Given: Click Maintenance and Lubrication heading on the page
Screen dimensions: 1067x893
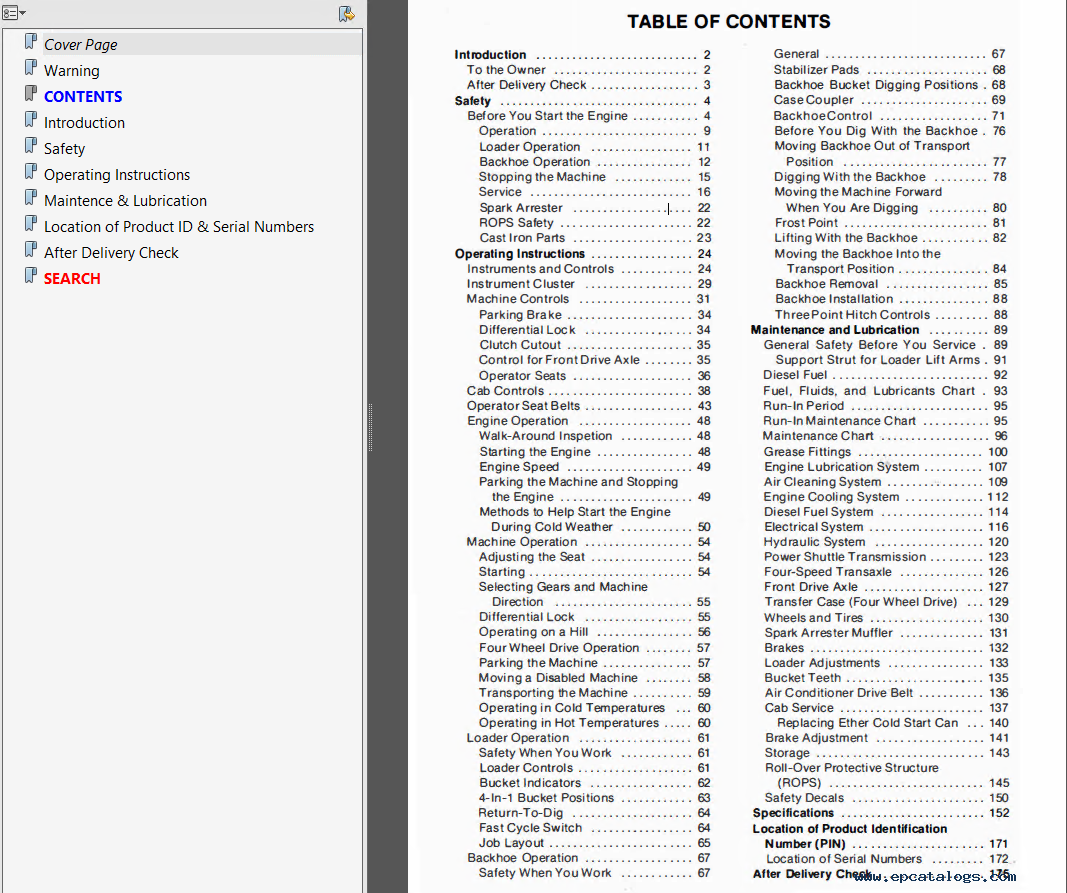Looking at the screenshot, I should [834, 330].
